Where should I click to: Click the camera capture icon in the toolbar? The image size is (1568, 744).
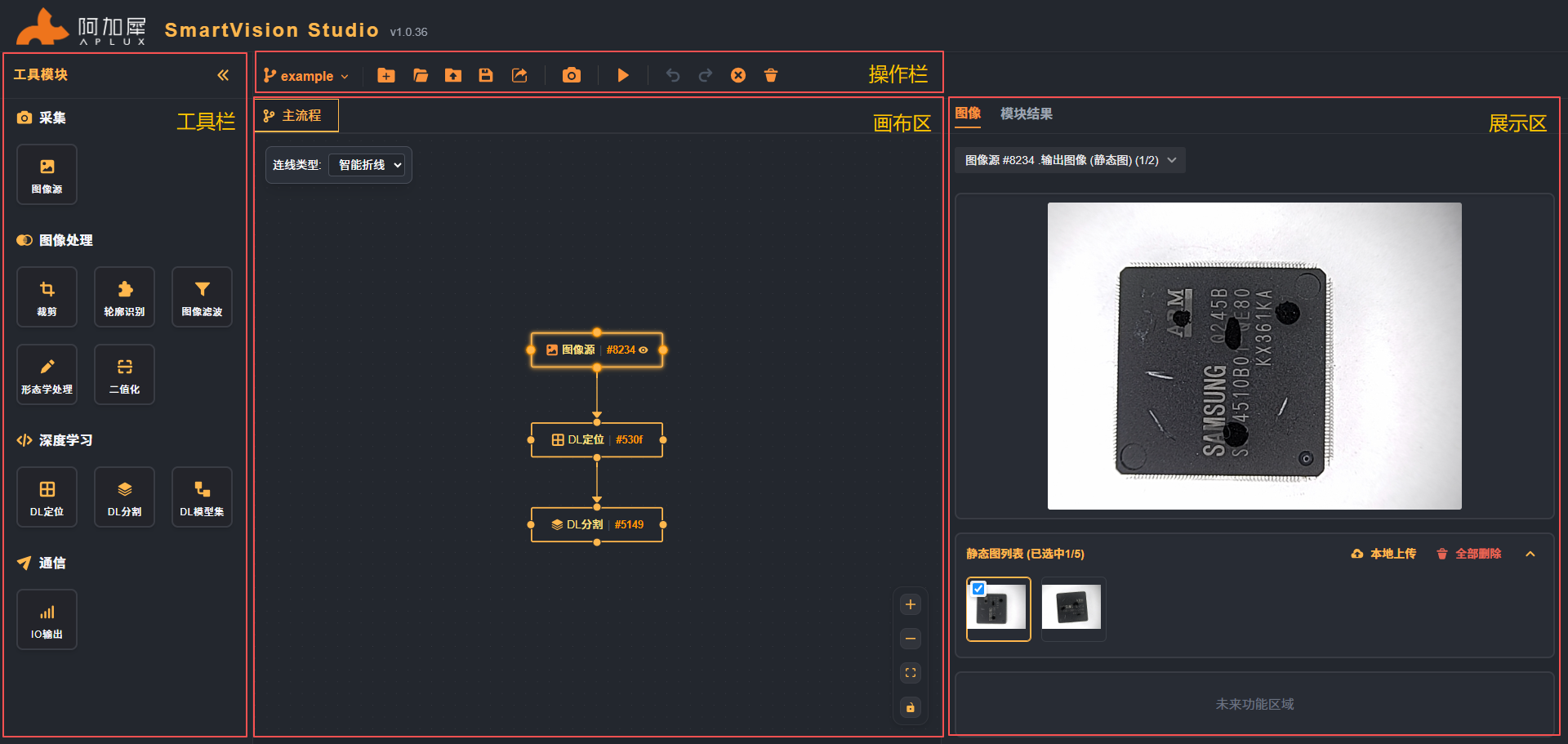pos(572,75)
